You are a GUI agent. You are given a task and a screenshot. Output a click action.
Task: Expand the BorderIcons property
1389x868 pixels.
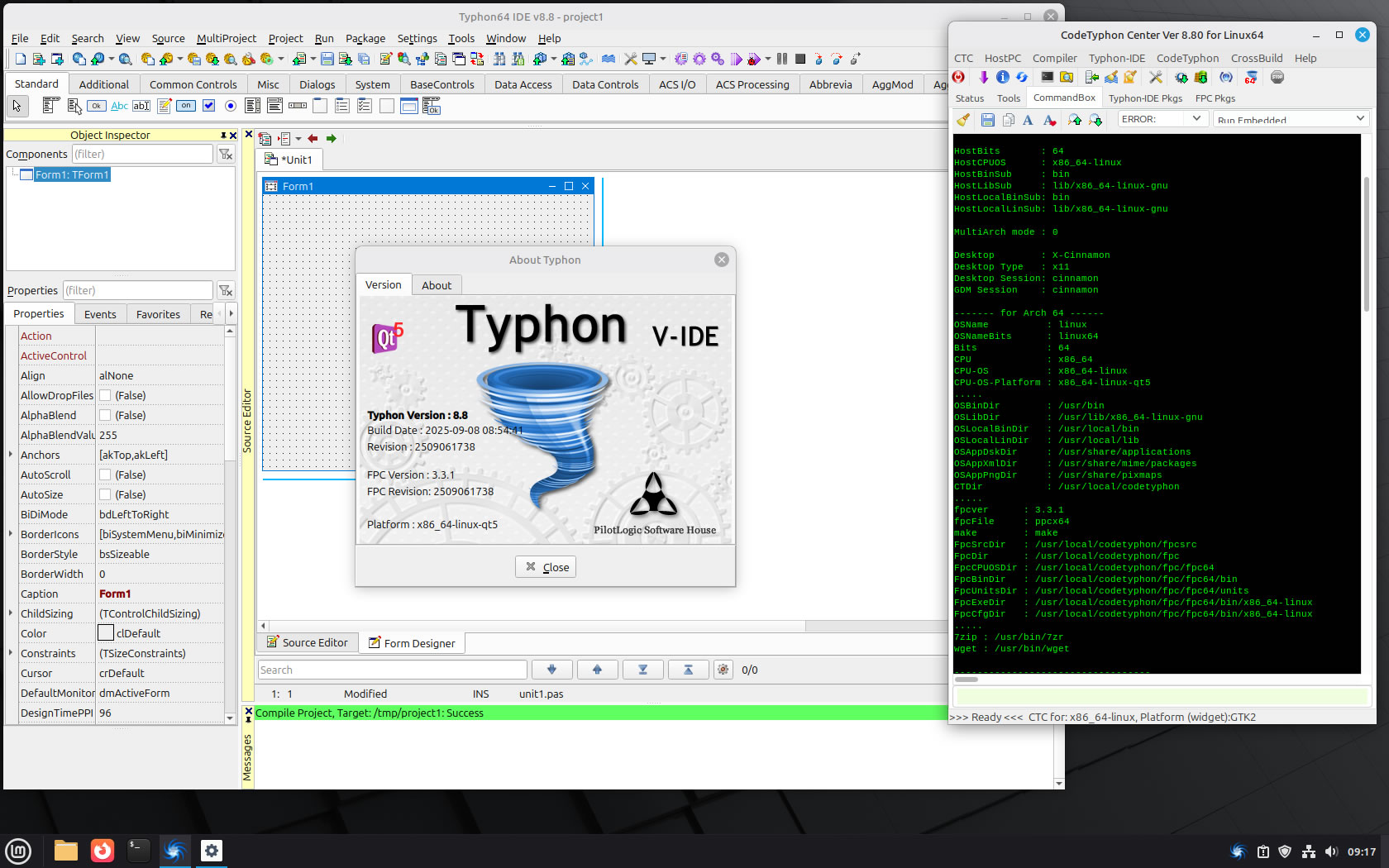(x=11, y=534)
